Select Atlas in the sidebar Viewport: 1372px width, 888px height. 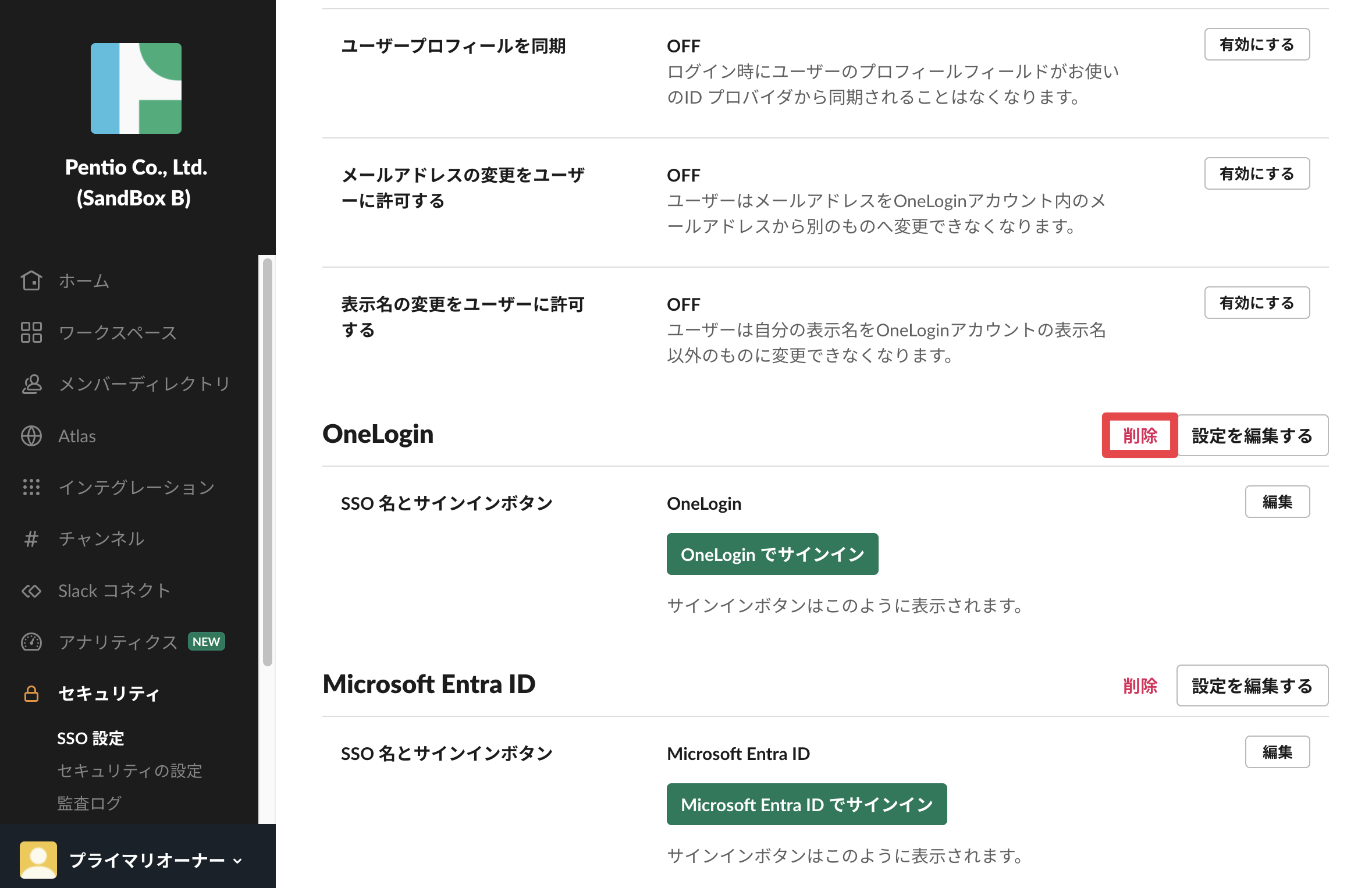click(77, 436)
